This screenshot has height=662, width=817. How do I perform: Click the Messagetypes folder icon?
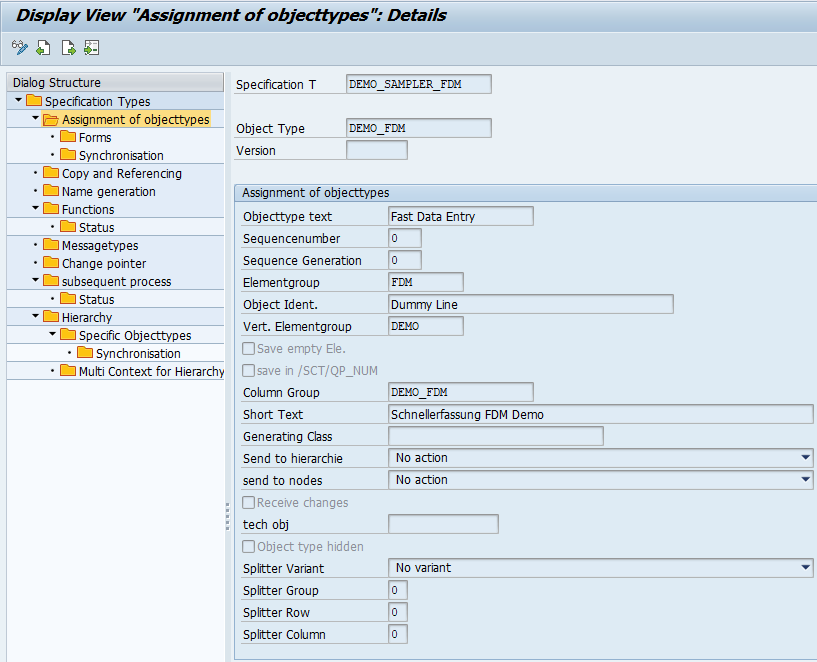[51, 245]
